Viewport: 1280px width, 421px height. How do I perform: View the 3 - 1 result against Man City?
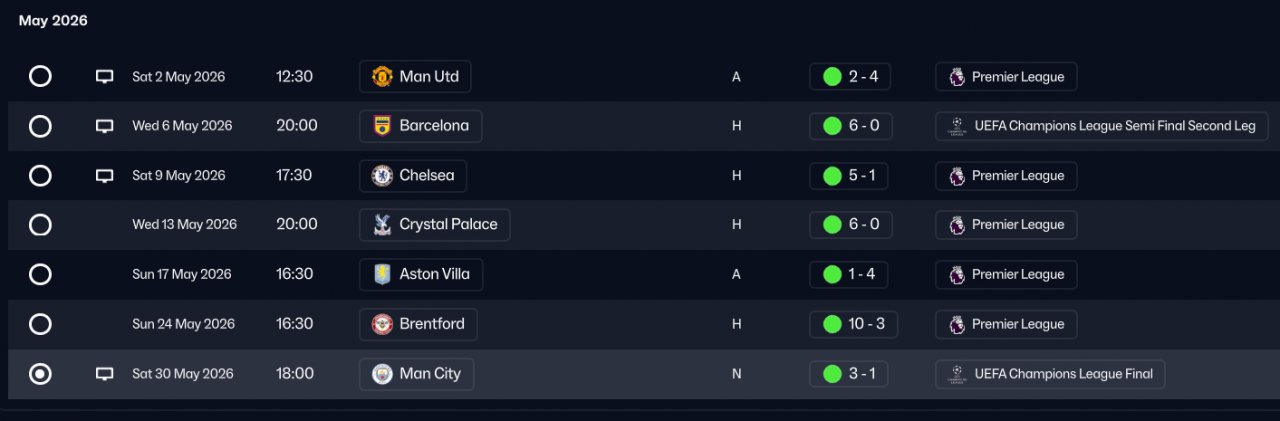[x=850, y=374]
